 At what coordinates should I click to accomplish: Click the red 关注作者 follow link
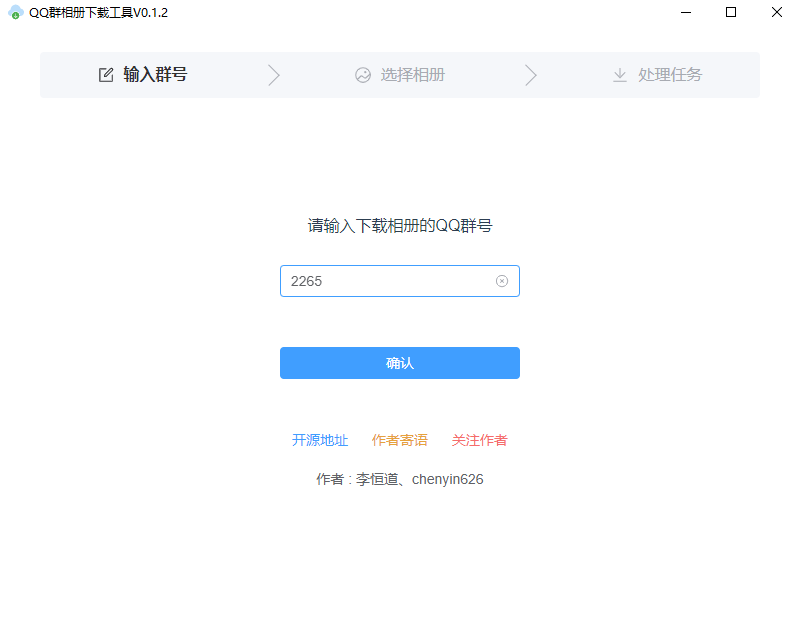click(x=478, y=440)
